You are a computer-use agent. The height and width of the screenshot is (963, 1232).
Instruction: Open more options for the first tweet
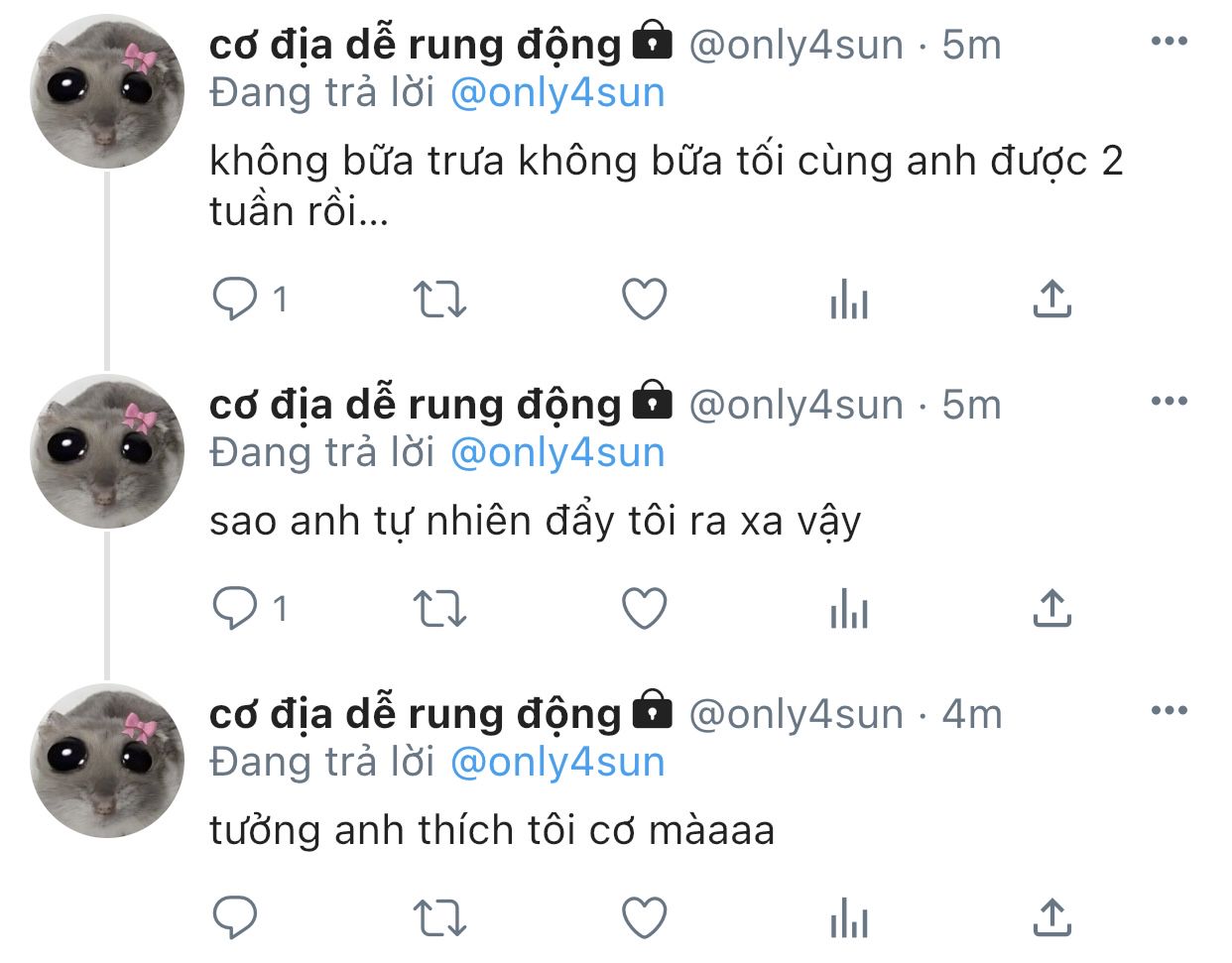coord(1169,42)
